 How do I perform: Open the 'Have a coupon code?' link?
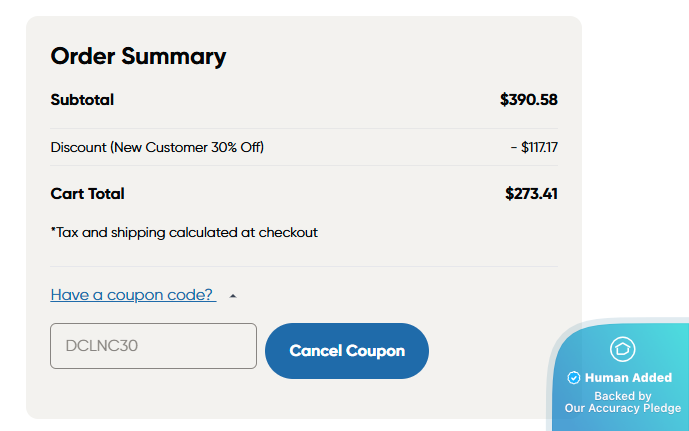(133, 295)
